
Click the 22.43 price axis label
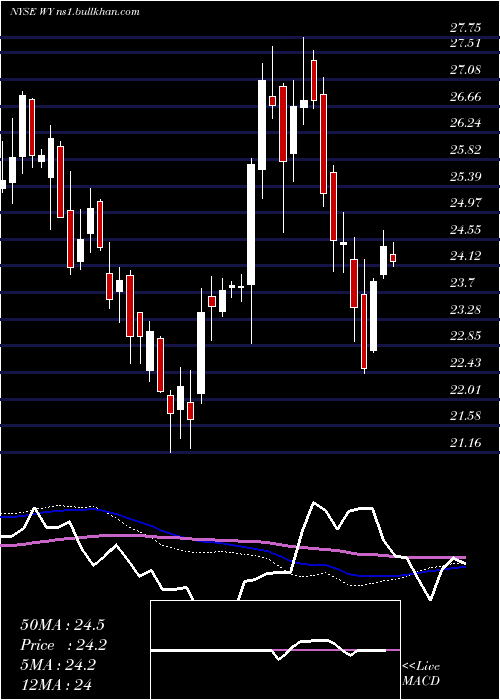(465, 362)
